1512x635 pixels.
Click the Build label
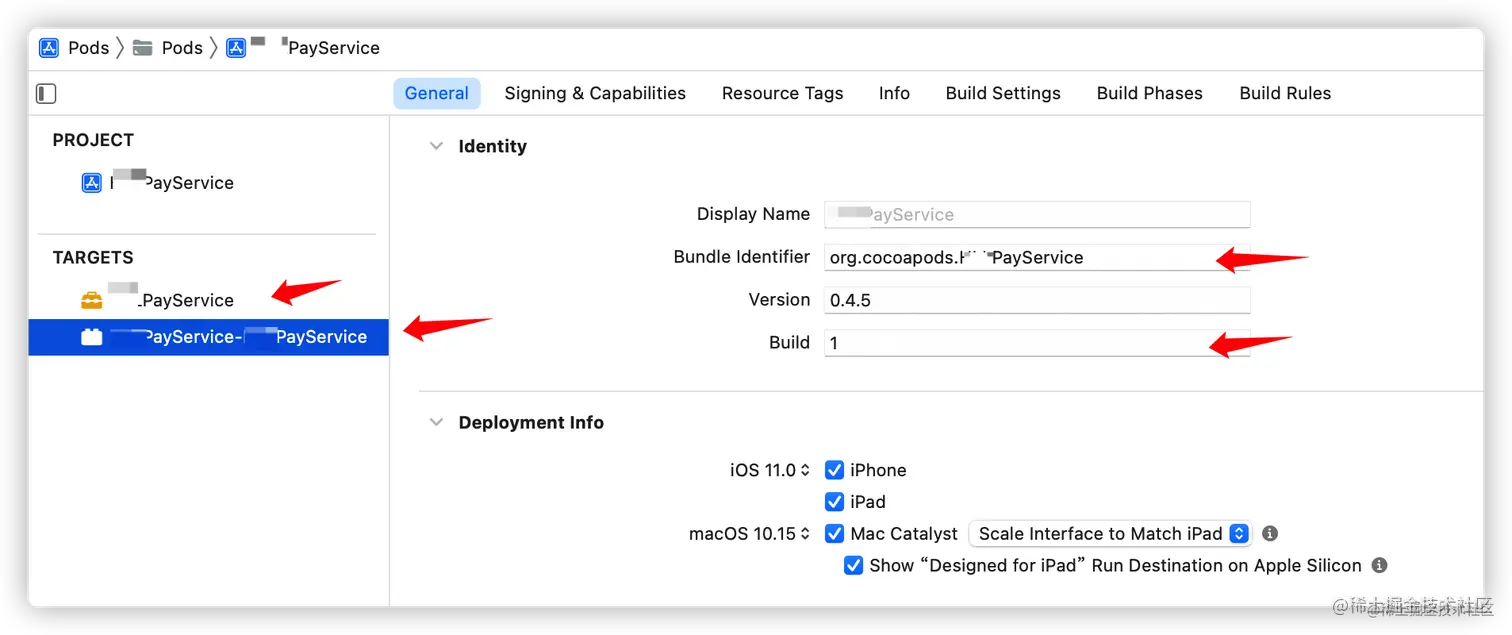(x=789, y=342)
